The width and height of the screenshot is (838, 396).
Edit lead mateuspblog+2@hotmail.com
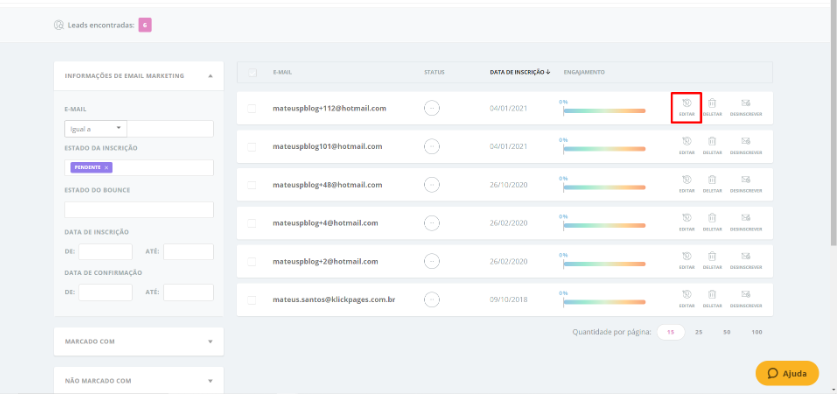pos(686,261)
